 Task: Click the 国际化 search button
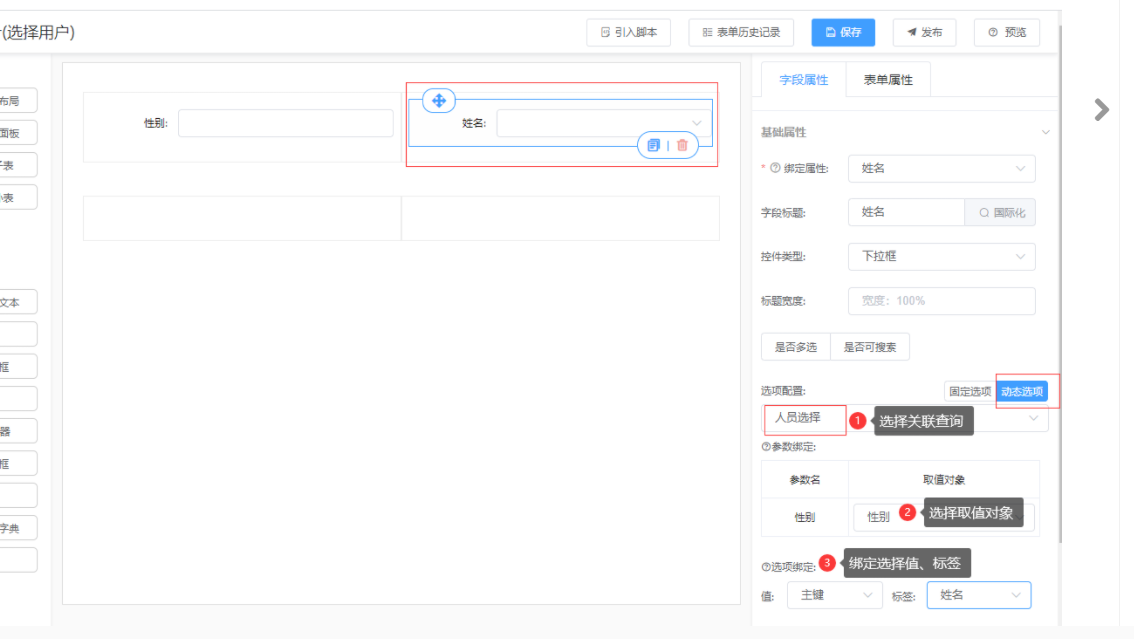coord(1000,213)
